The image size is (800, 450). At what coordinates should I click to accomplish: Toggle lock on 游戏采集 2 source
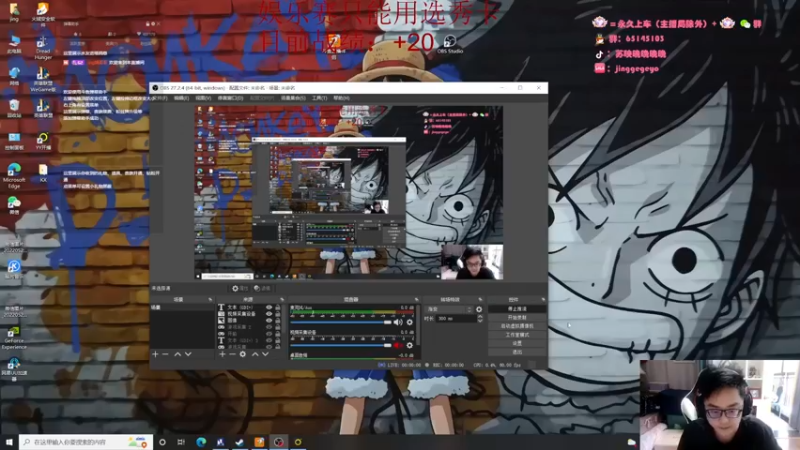pyautogui.click(x=278, y=328)
